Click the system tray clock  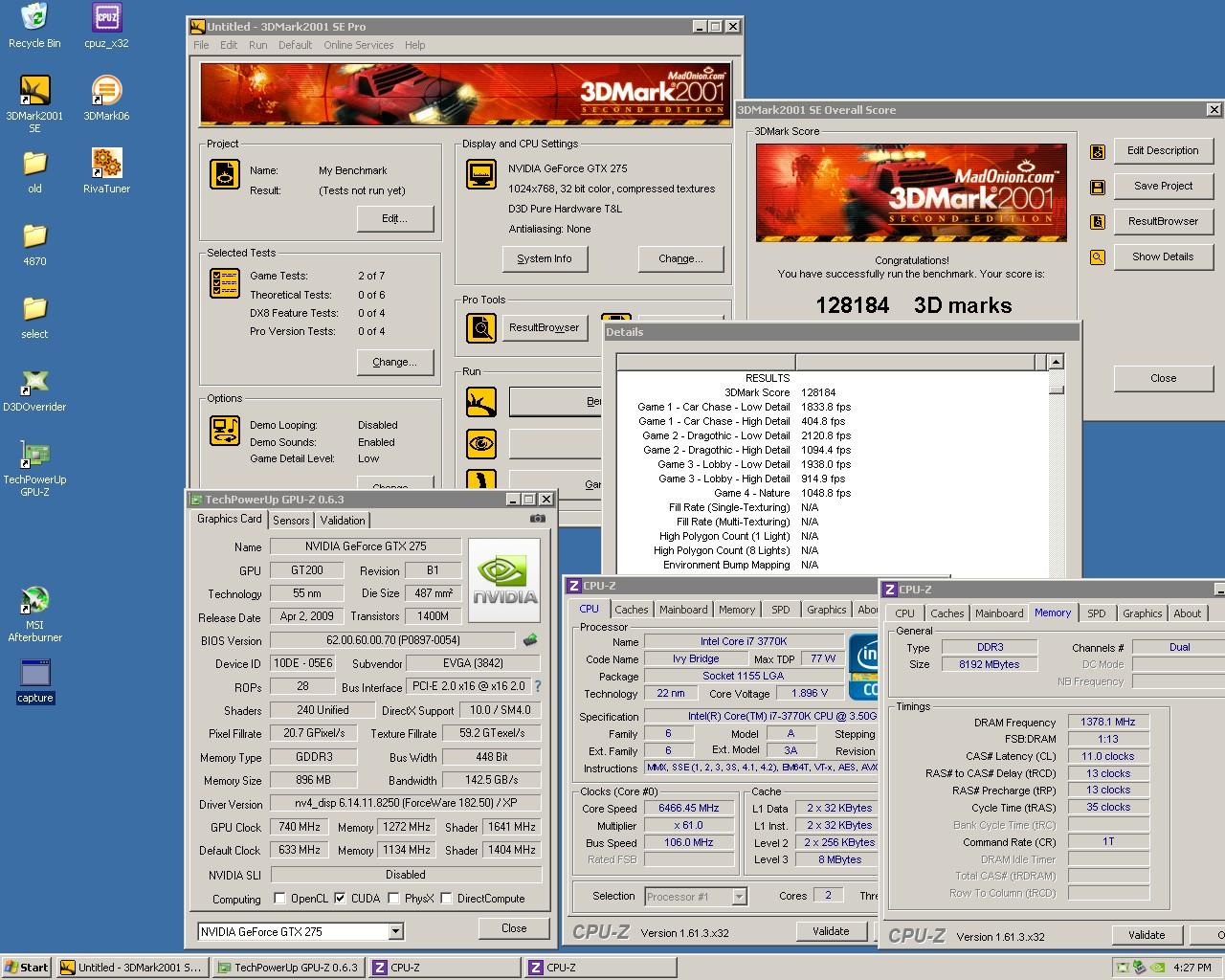click(x=1192, y=968)
